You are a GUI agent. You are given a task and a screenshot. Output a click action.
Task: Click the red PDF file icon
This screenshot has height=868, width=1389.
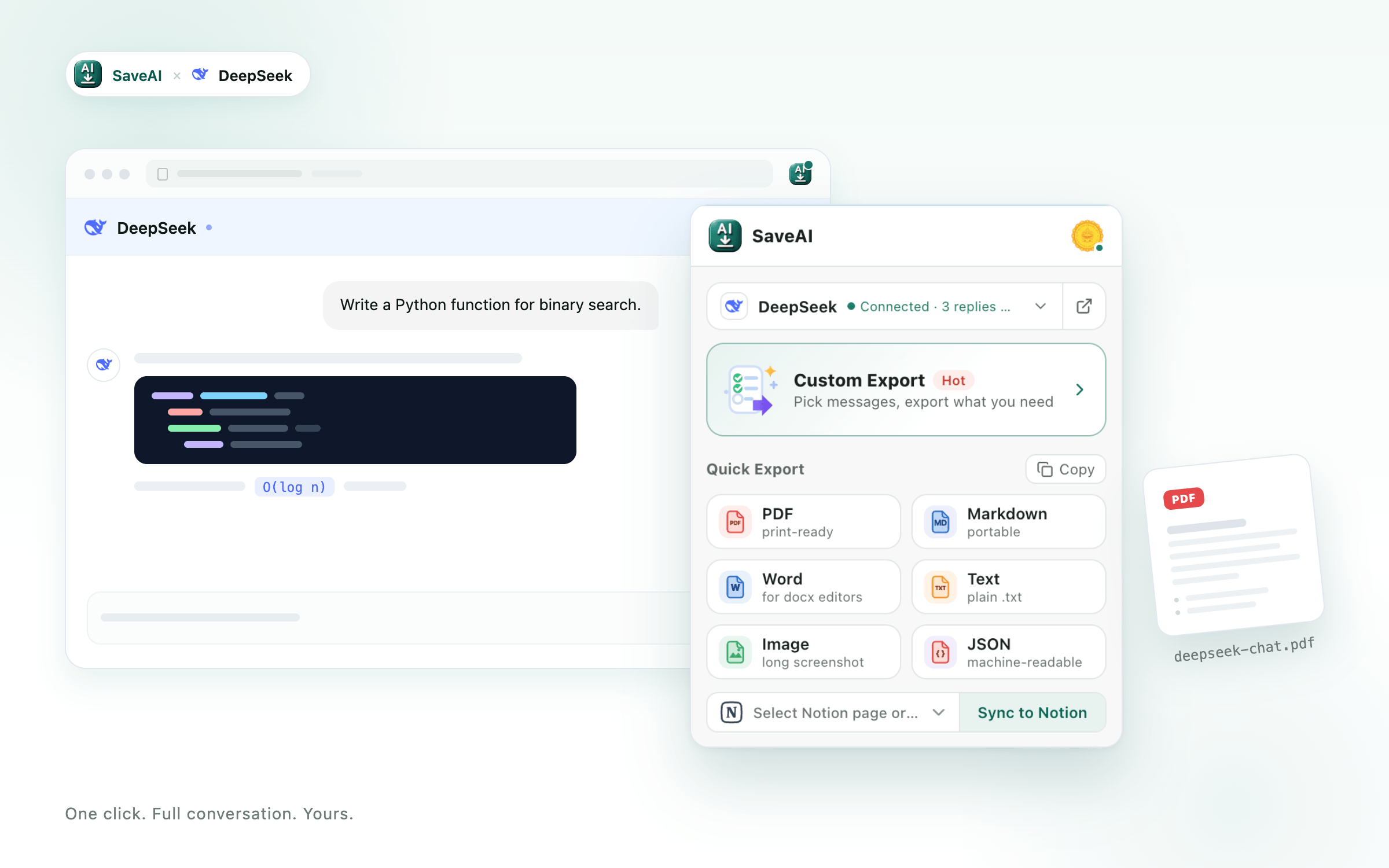(735, 522)
